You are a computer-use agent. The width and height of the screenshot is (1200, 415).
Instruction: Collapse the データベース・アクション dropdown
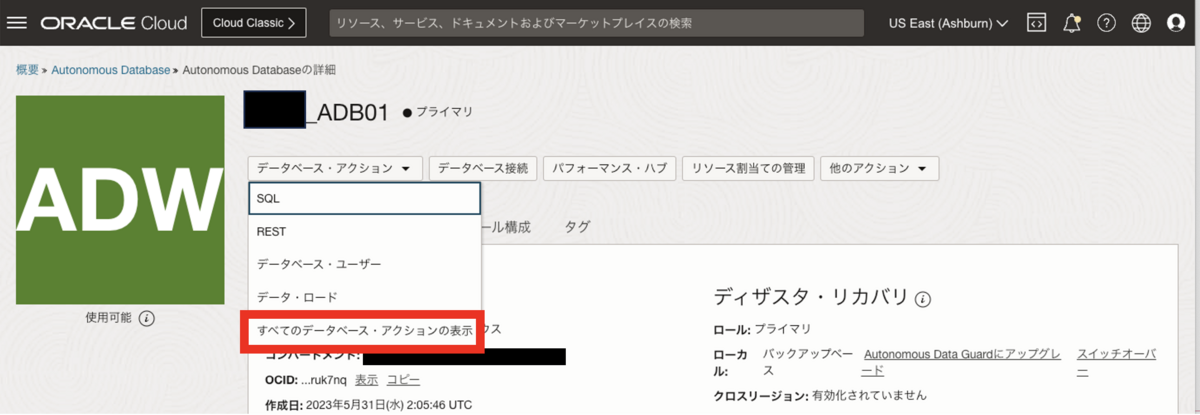click(335, 168)
